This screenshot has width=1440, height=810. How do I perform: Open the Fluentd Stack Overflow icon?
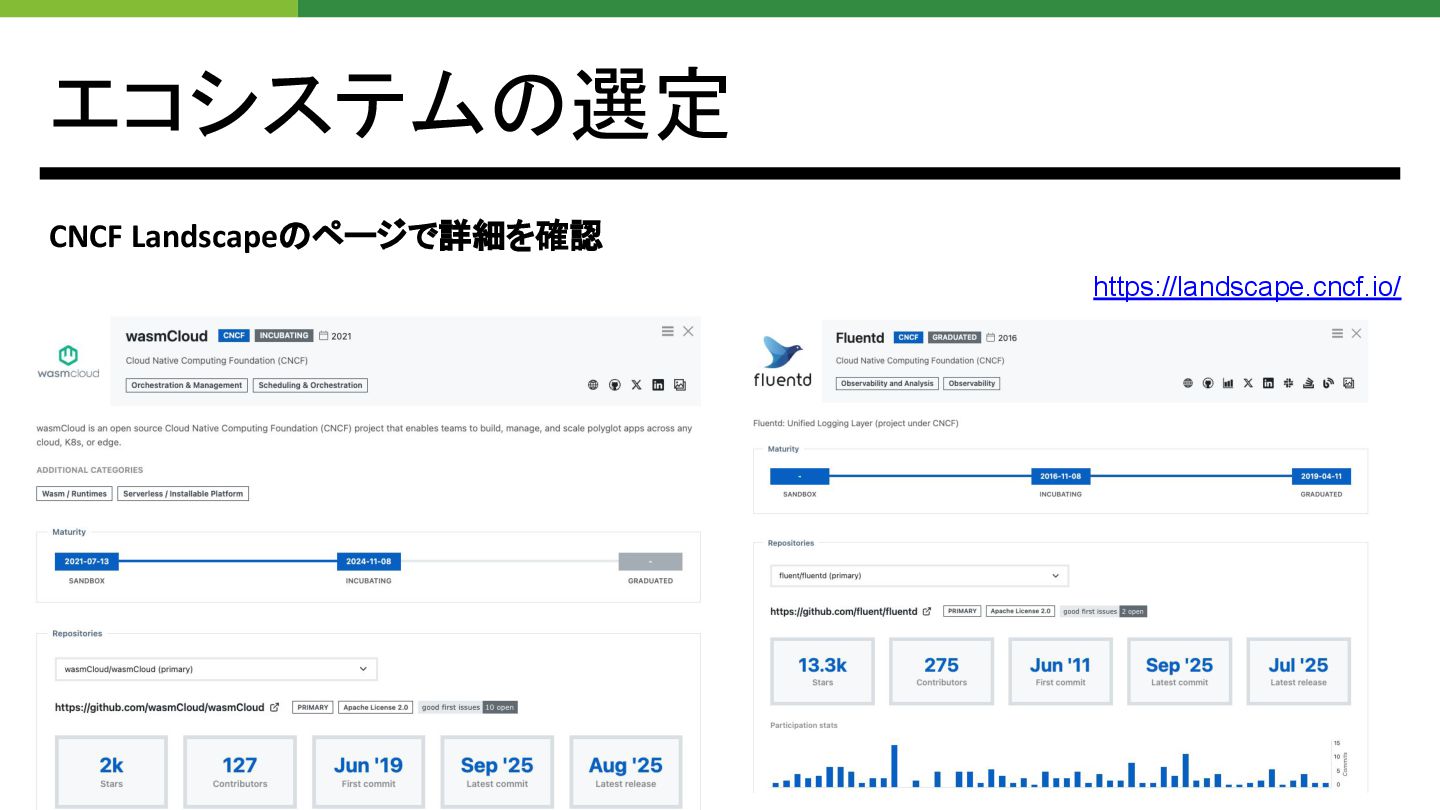pyautogui.click(x=1308, y=383)
